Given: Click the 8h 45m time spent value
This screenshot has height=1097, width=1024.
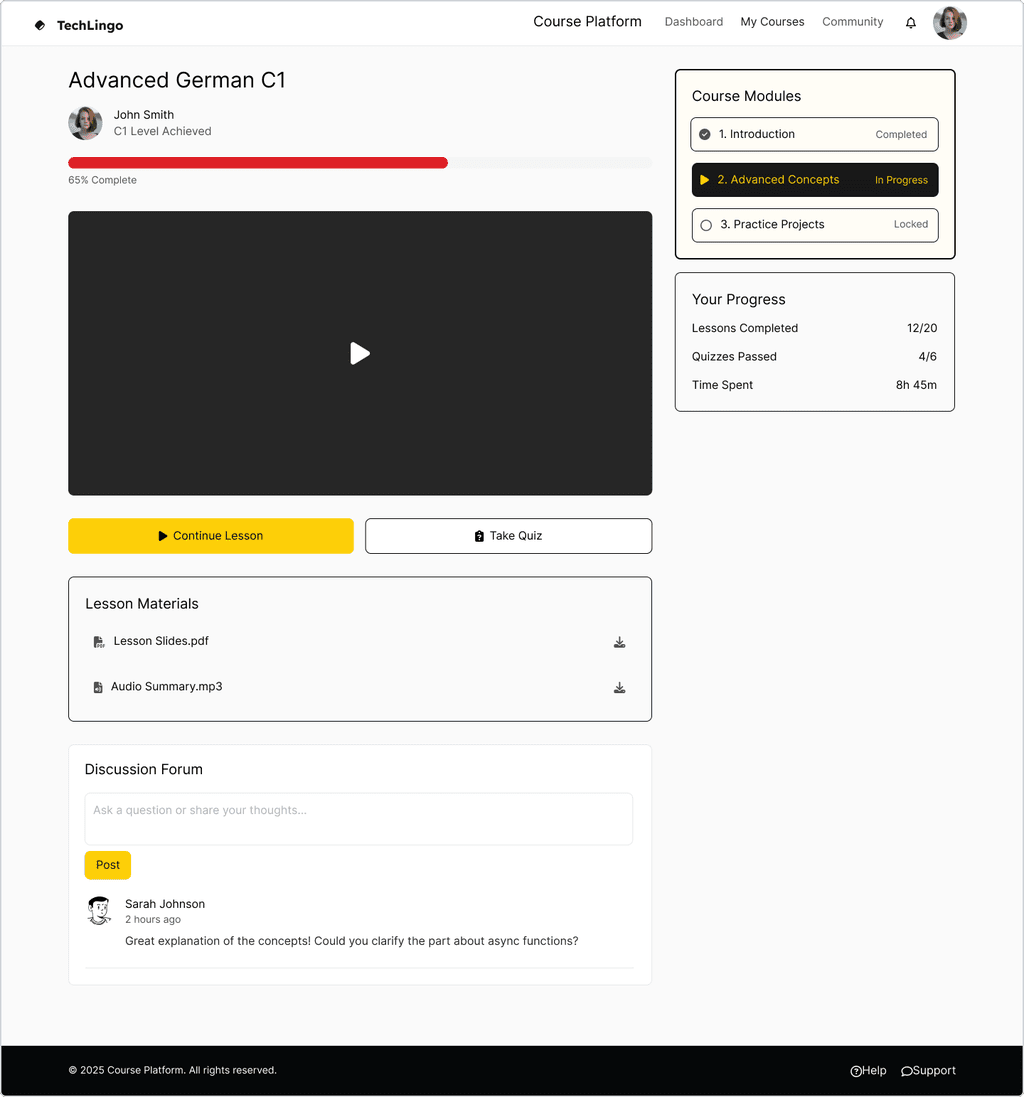Looking at the screenshot, I should 916,385.
